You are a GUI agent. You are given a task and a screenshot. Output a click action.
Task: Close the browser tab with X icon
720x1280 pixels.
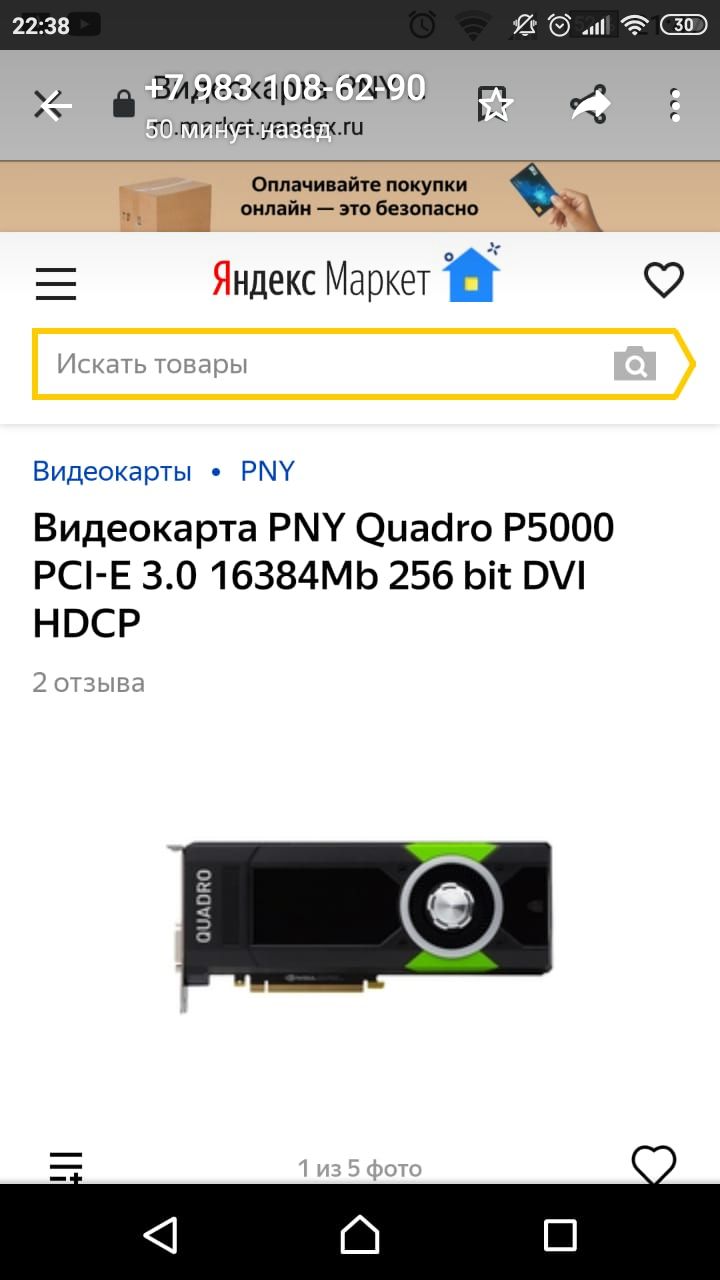point(51,104)
